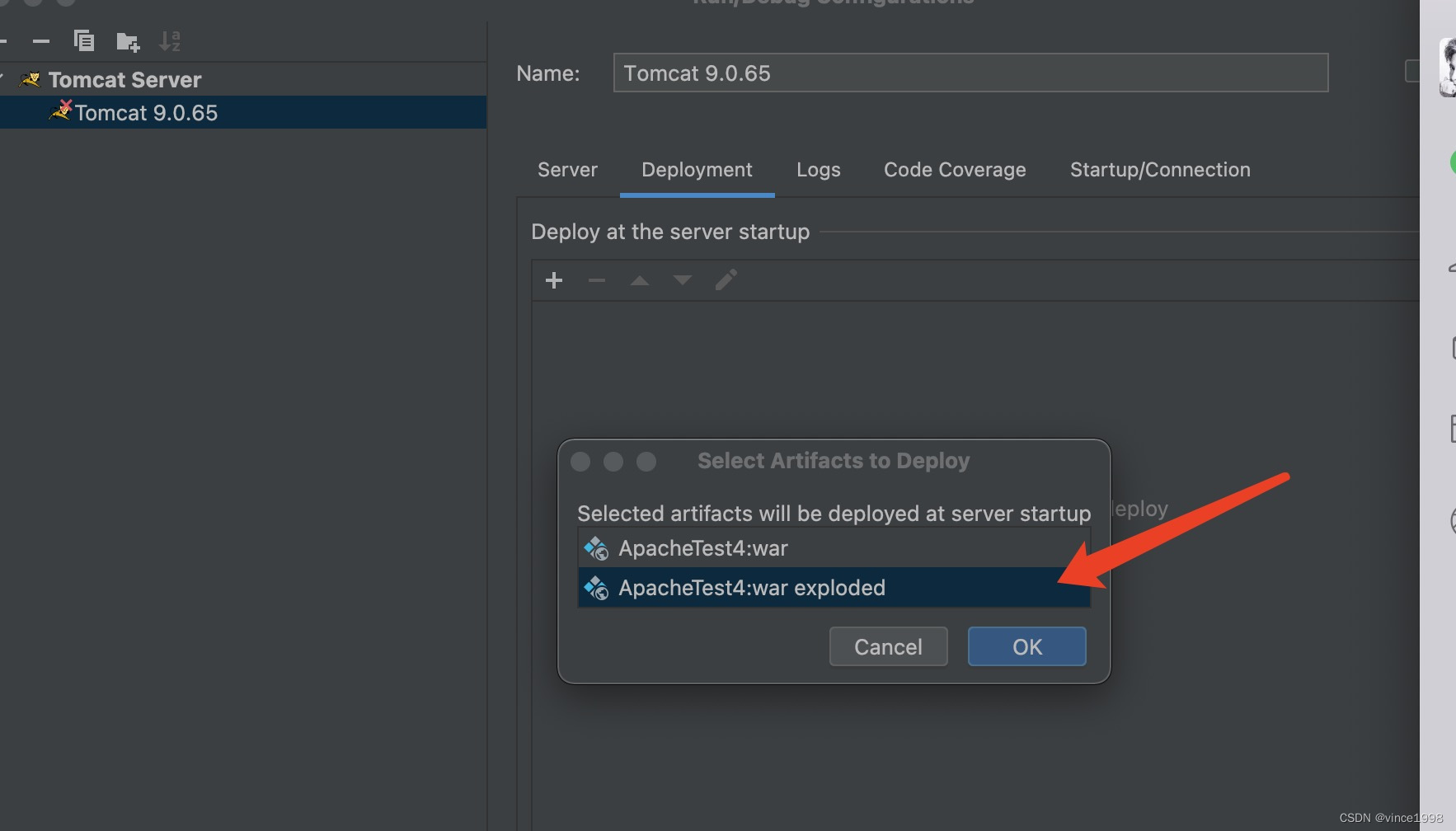
Task: Remove deployment artifact using minus icon
Action: click(x=597, y=280)
